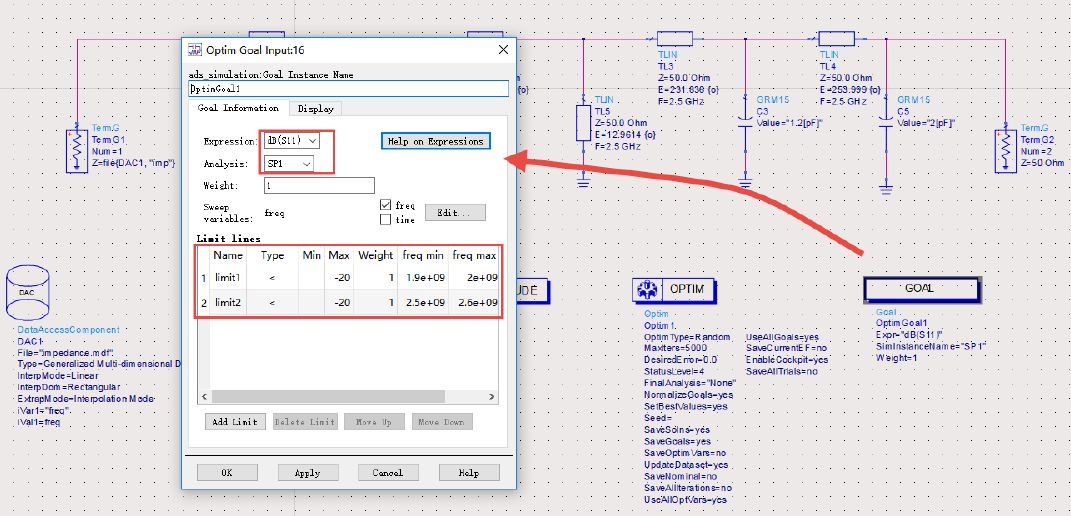Click the limit lines horizontal scrollbar
1071x516 pixels.
[328, 396]
